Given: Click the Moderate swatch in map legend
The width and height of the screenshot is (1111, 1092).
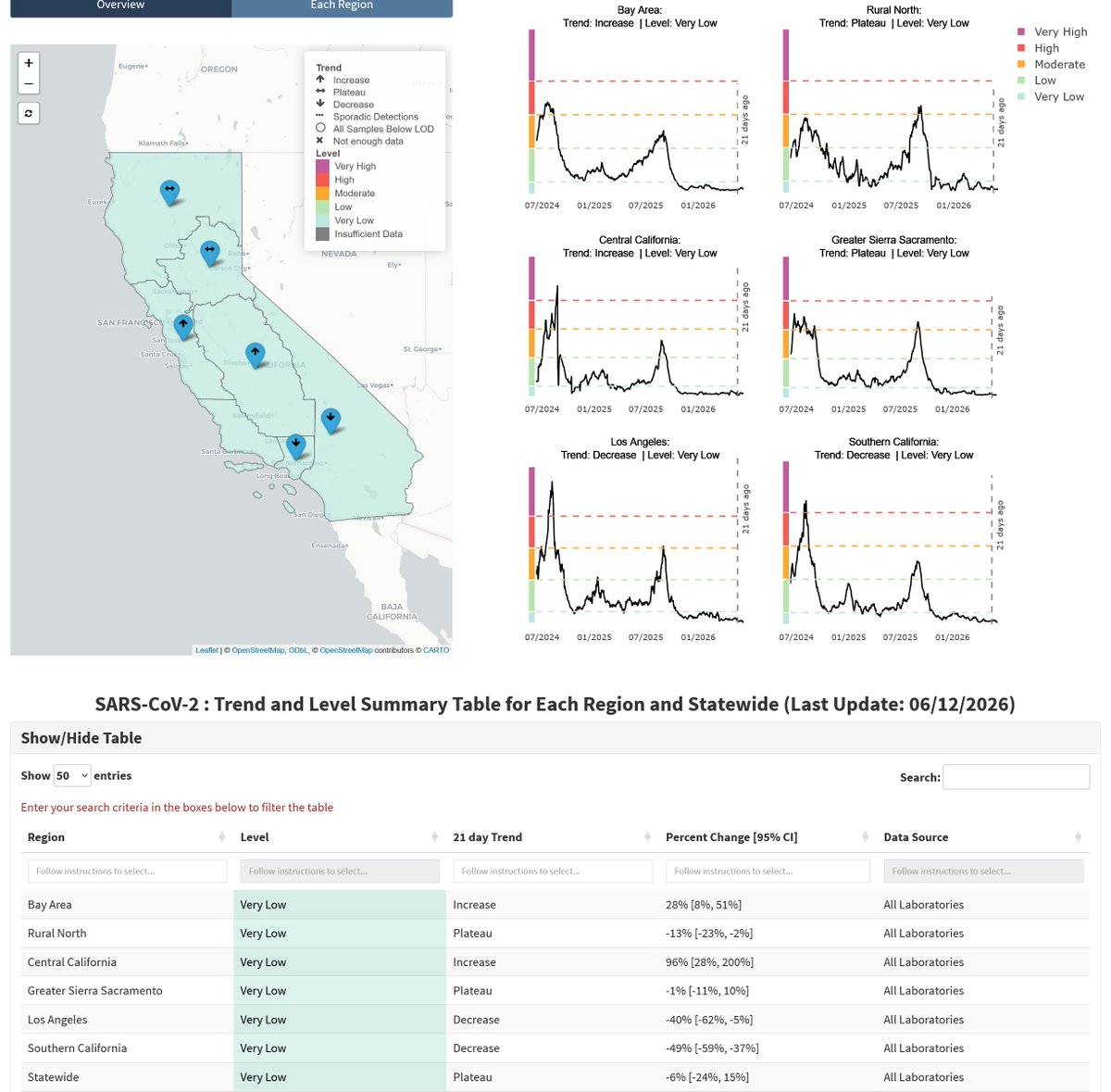Looking at the screenshot, I should 322,194.
